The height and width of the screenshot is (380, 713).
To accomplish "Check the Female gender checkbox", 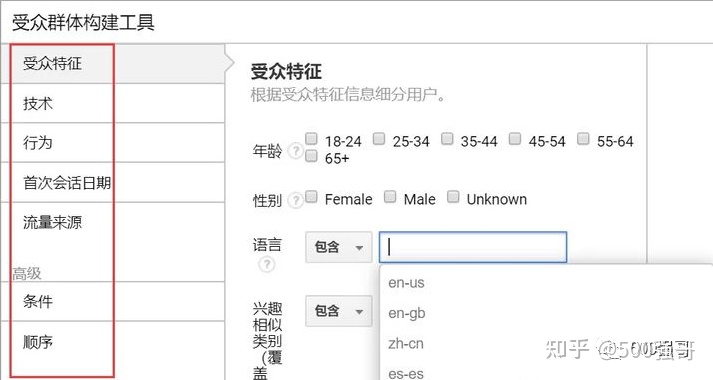I will (311, 196).
